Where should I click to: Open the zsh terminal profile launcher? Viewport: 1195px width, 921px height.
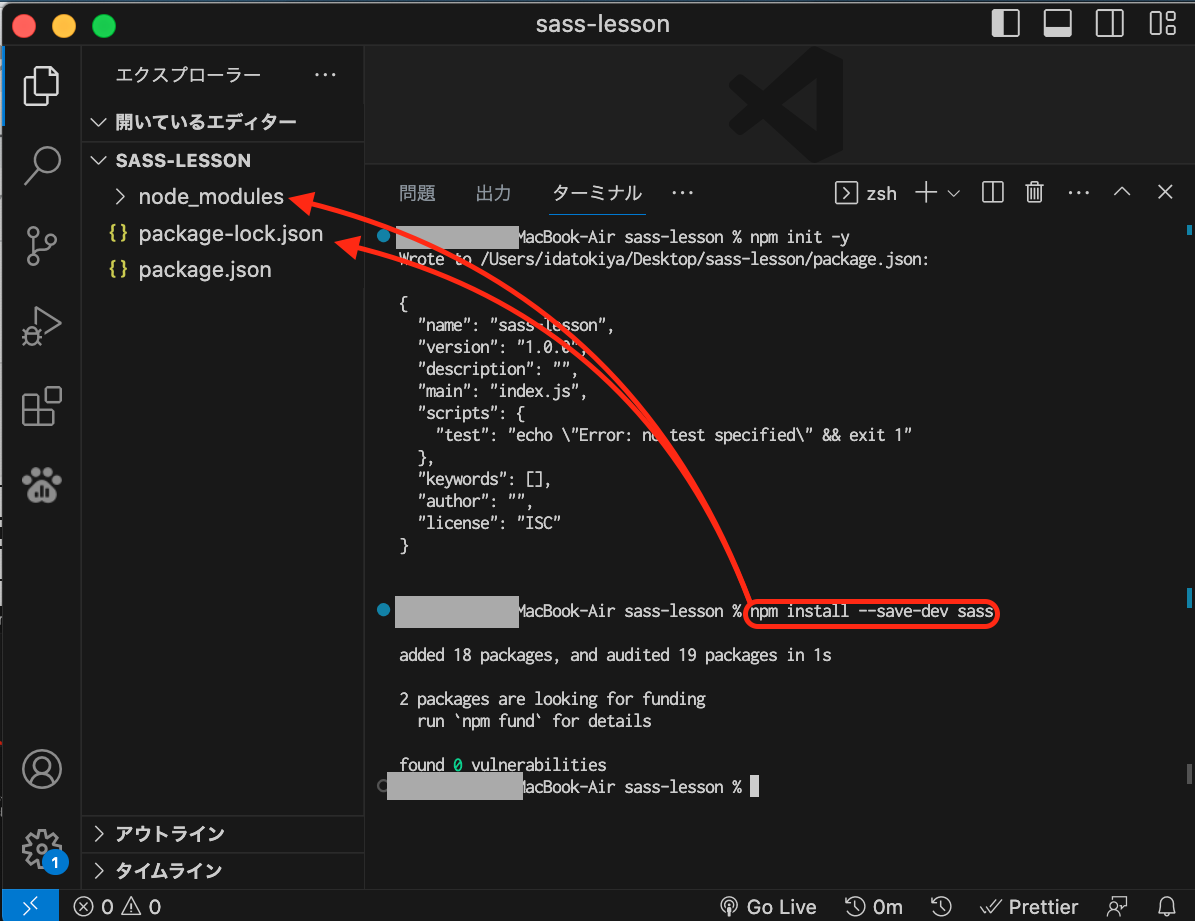point(866,193)
